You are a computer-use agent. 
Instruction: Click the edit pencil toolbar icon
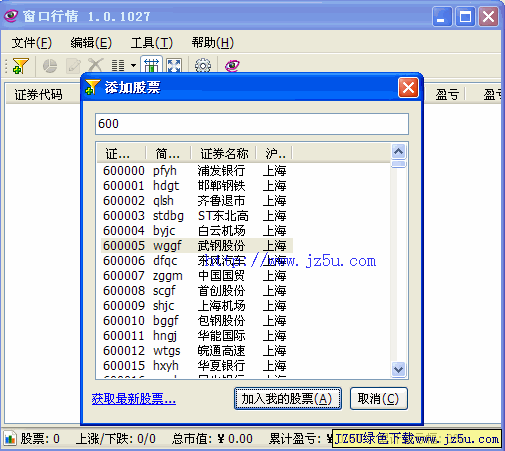point(73,66)
